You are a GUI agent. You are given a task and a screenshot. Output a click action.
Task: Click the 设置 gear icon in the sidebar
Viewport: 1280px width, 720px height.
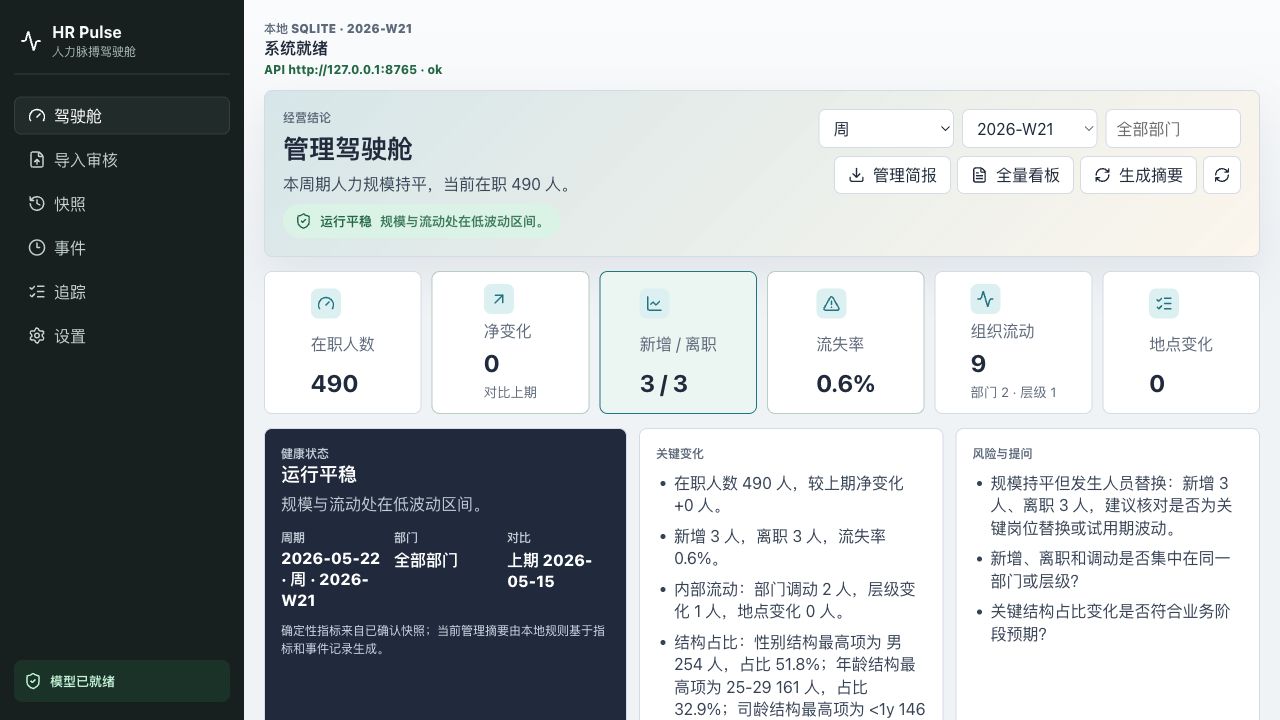[x=37, y=336]
